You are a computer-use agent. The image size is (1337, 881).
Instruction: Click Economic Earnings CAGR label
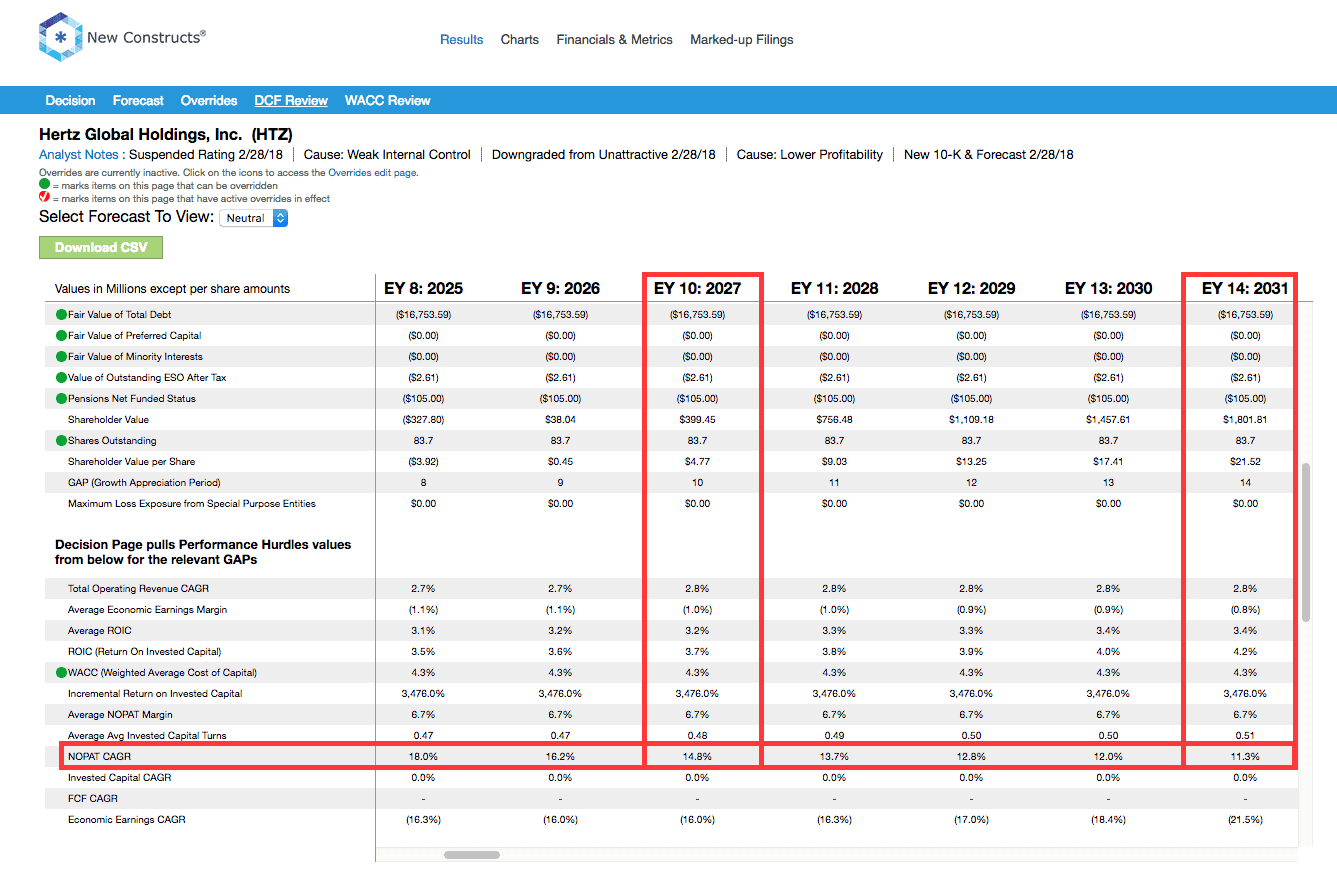pyautogui.click(x=126, y=820)
